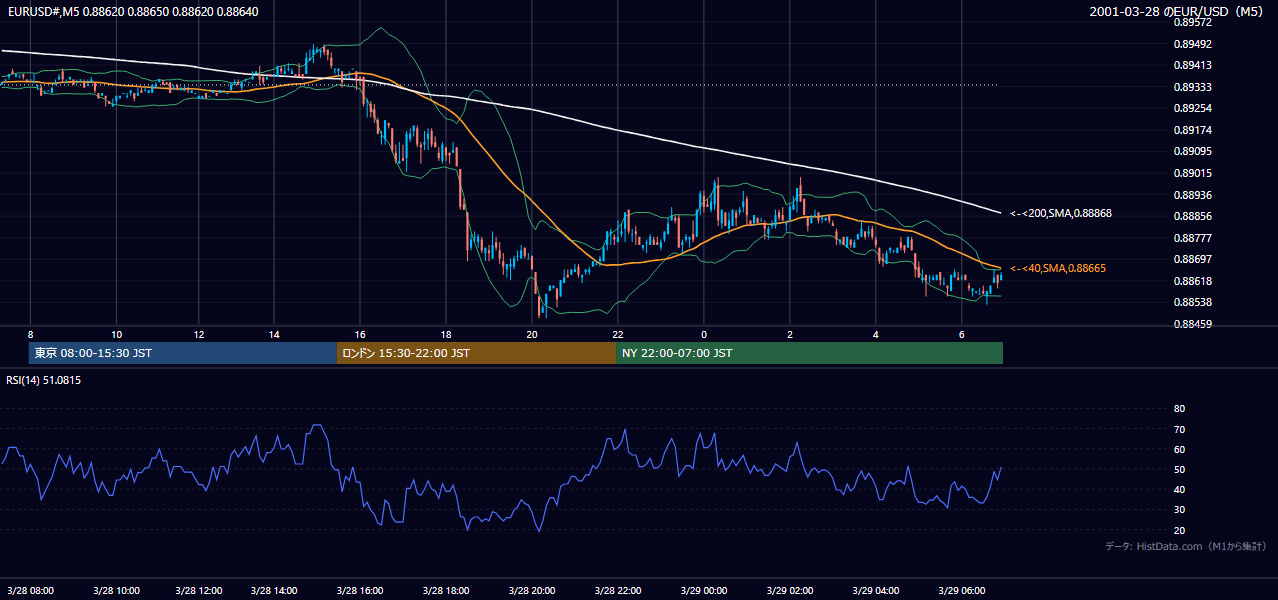Screen dimensions: 1278x600
Task: Click the 3/29 04:00 time axis label
Action: [875, 591]
